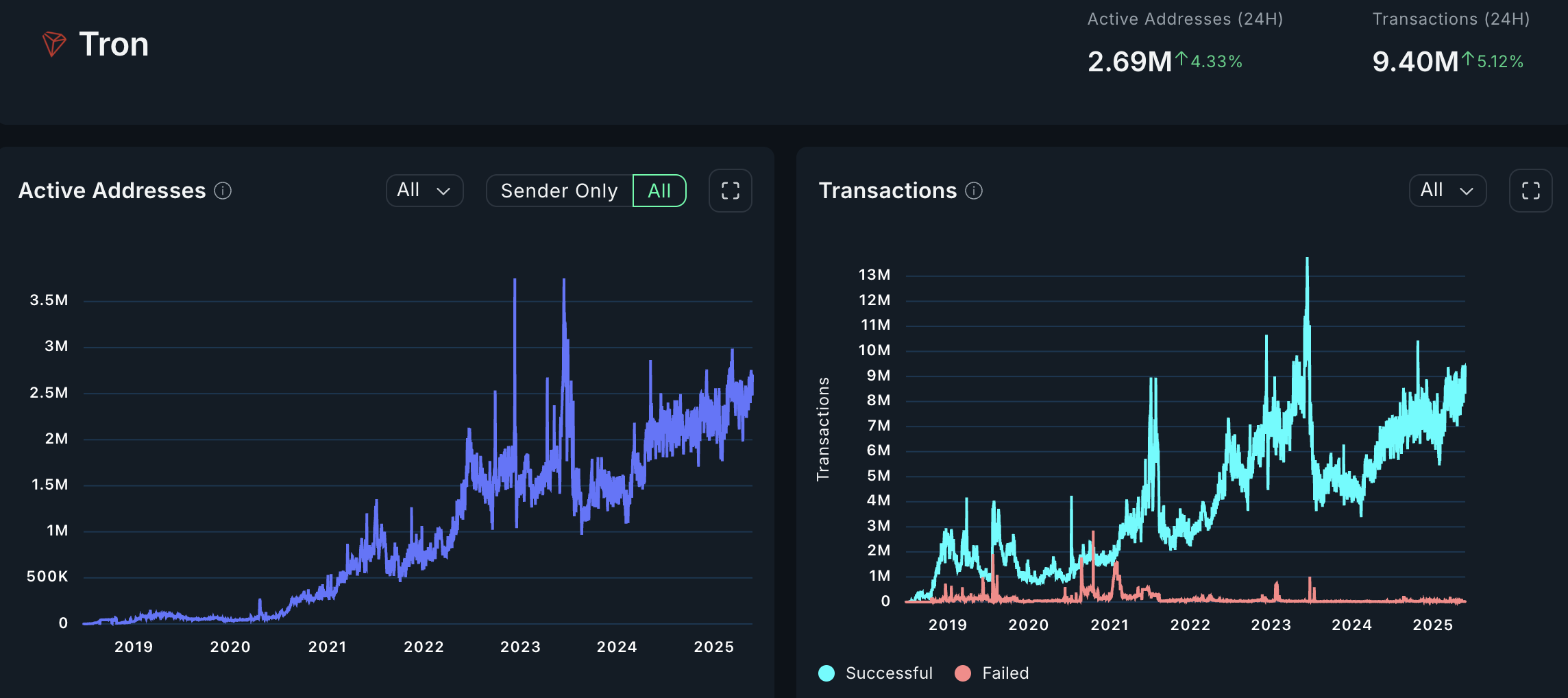The image size is (1568, 698).
Task: Click 2023 on Active Addresses x-axis
Action: 520,647
